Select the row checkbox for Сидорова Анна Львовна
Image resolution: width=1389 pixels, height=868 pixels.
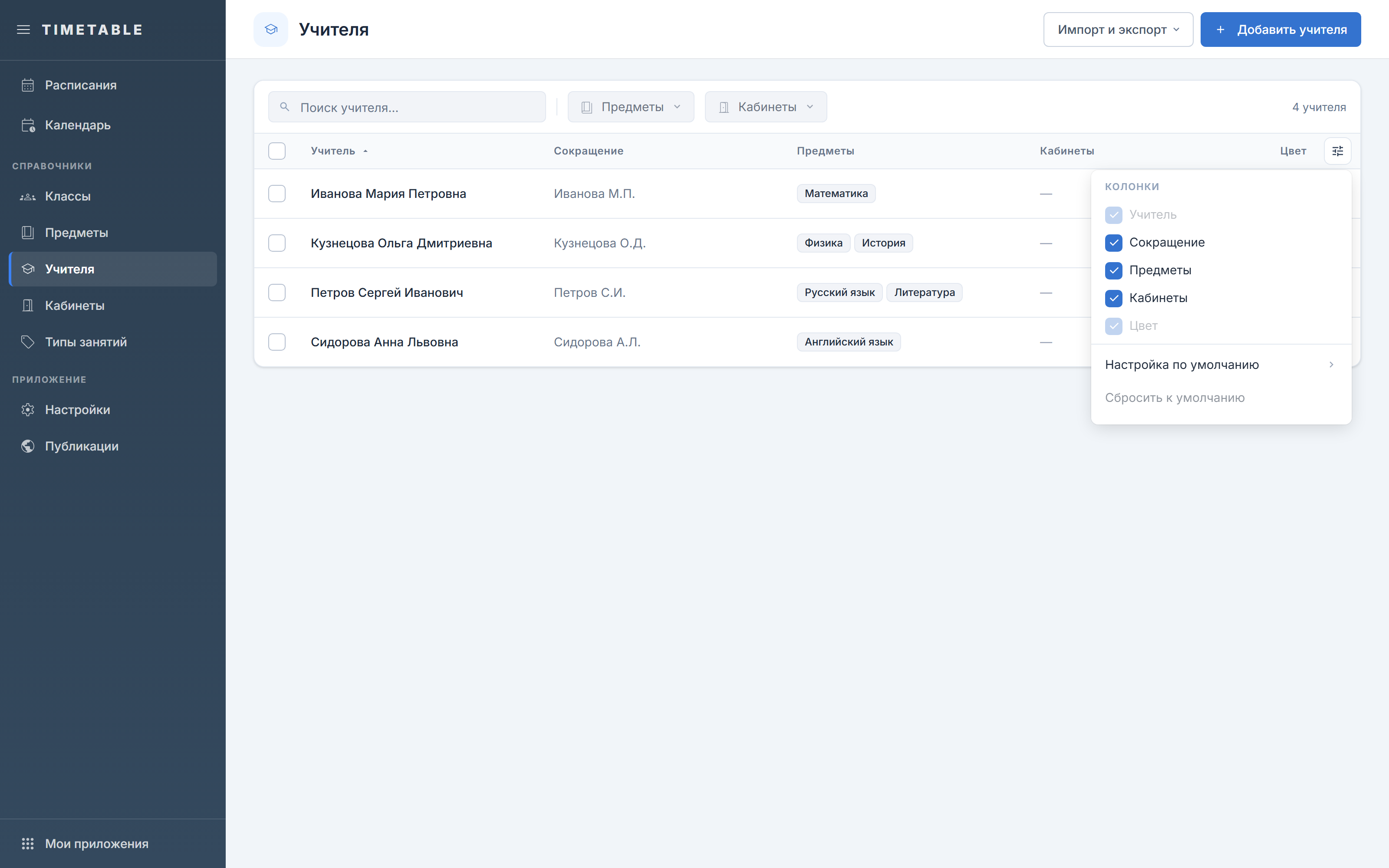tap(276, 342)
